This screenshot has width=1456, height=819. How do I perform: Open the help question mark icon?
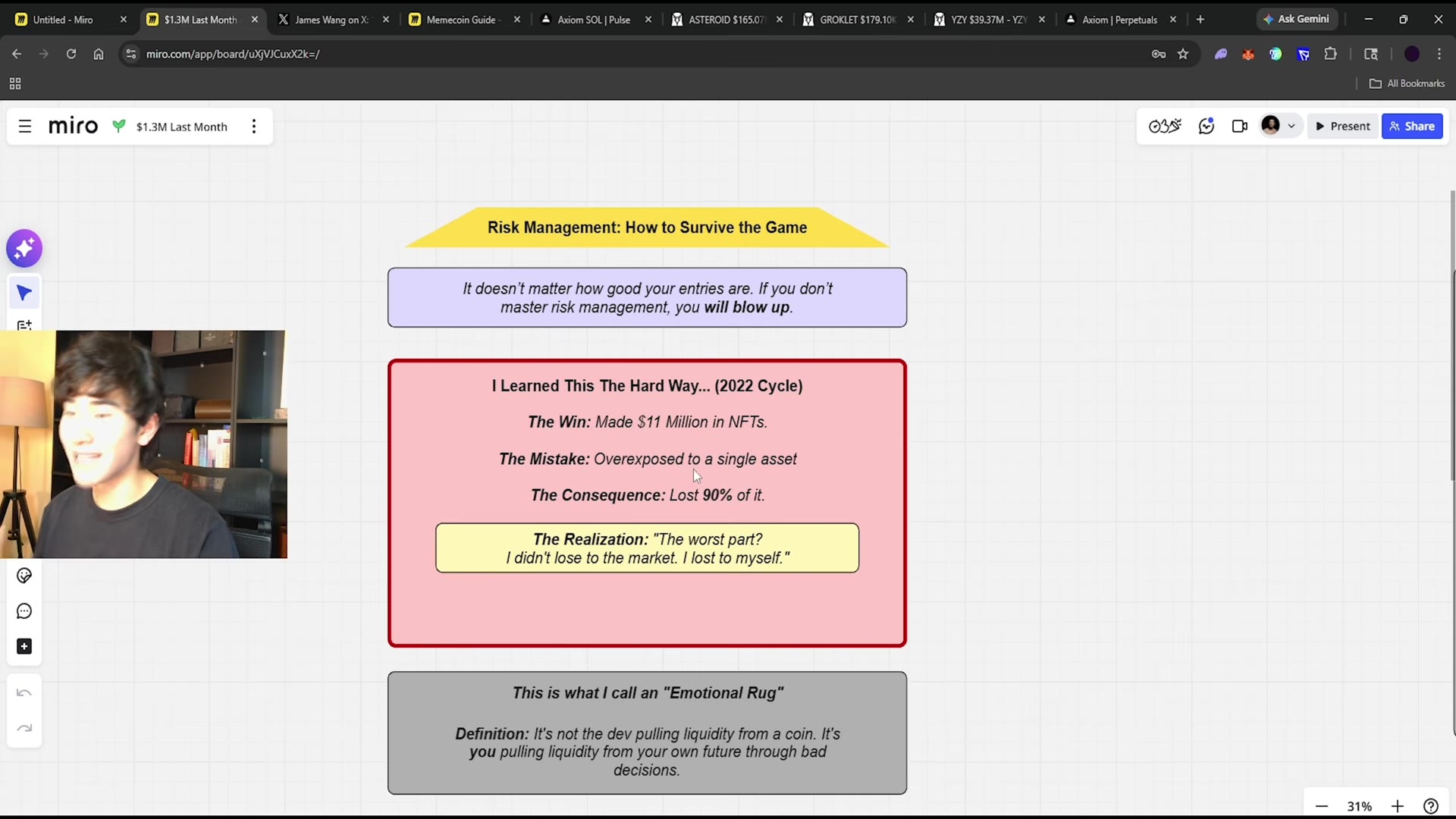[1431, 806]
